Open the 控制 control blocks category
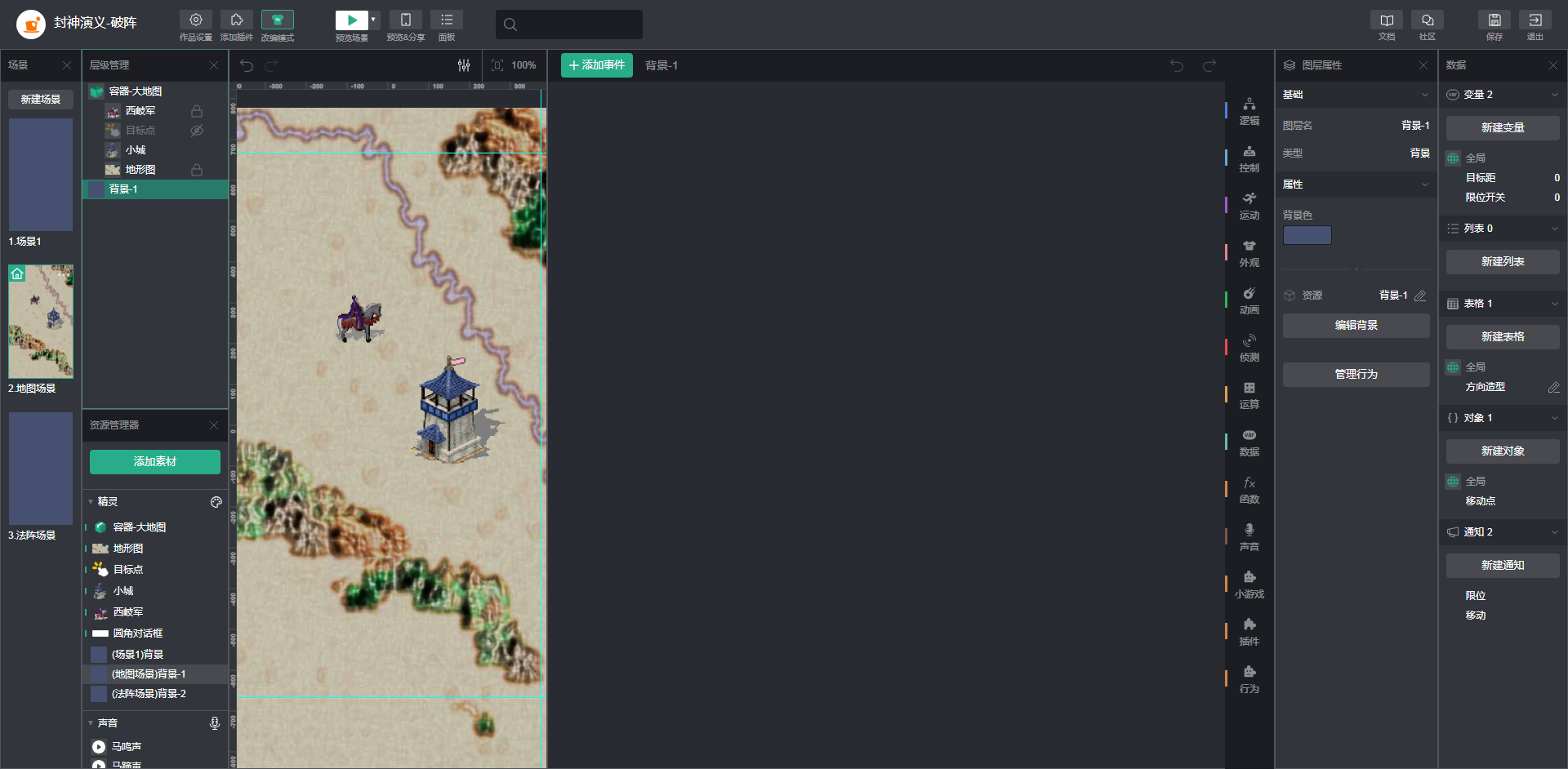The height and width of the screenshot is (769, 1568). tap(1249, 159)
